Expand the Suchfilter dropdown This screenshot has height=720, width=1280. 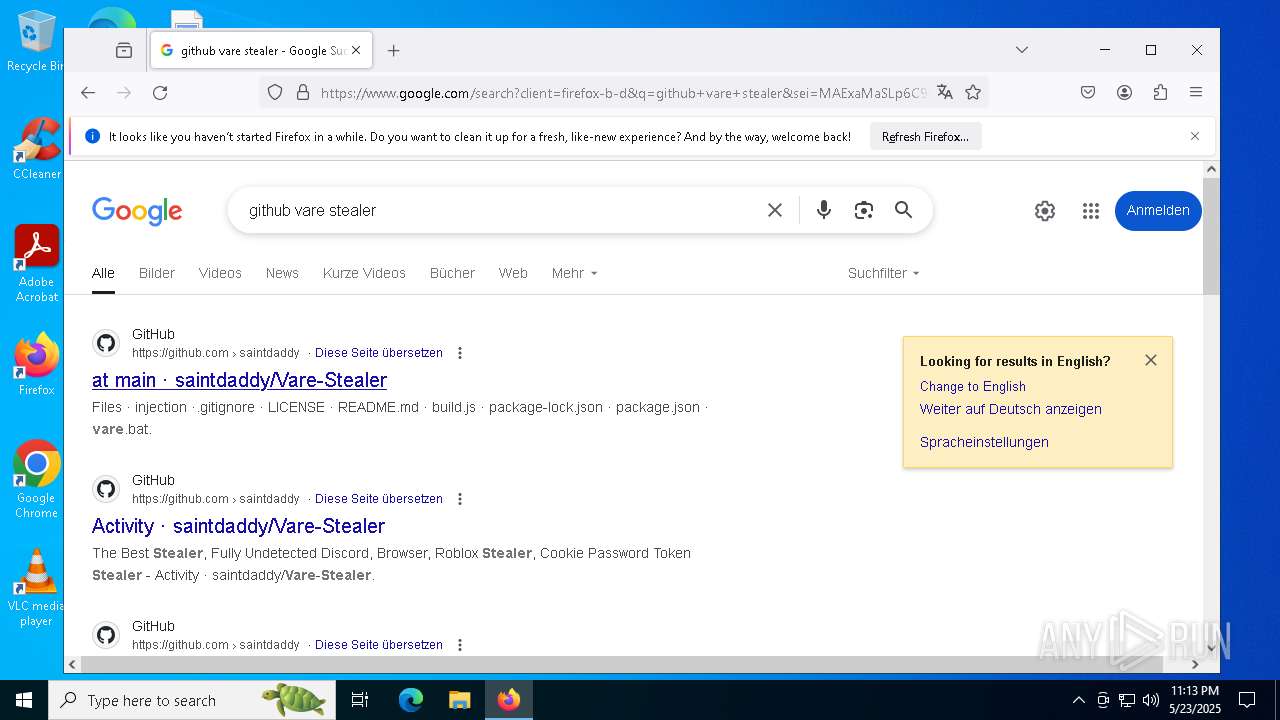pyautogui.click(x=883, y=273)
